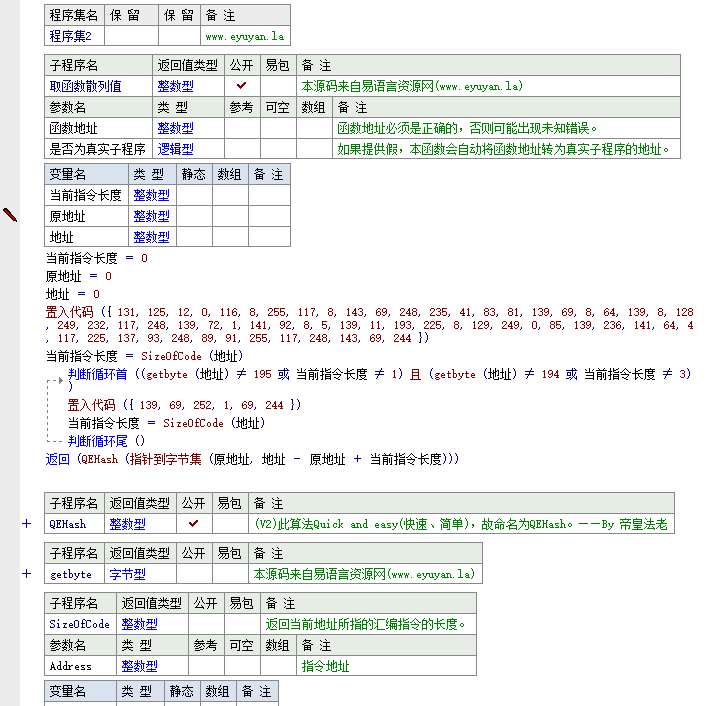Click the remark of getbyte subroutine
Viewport: 708px width, 706px height.
tap(364, 574)
